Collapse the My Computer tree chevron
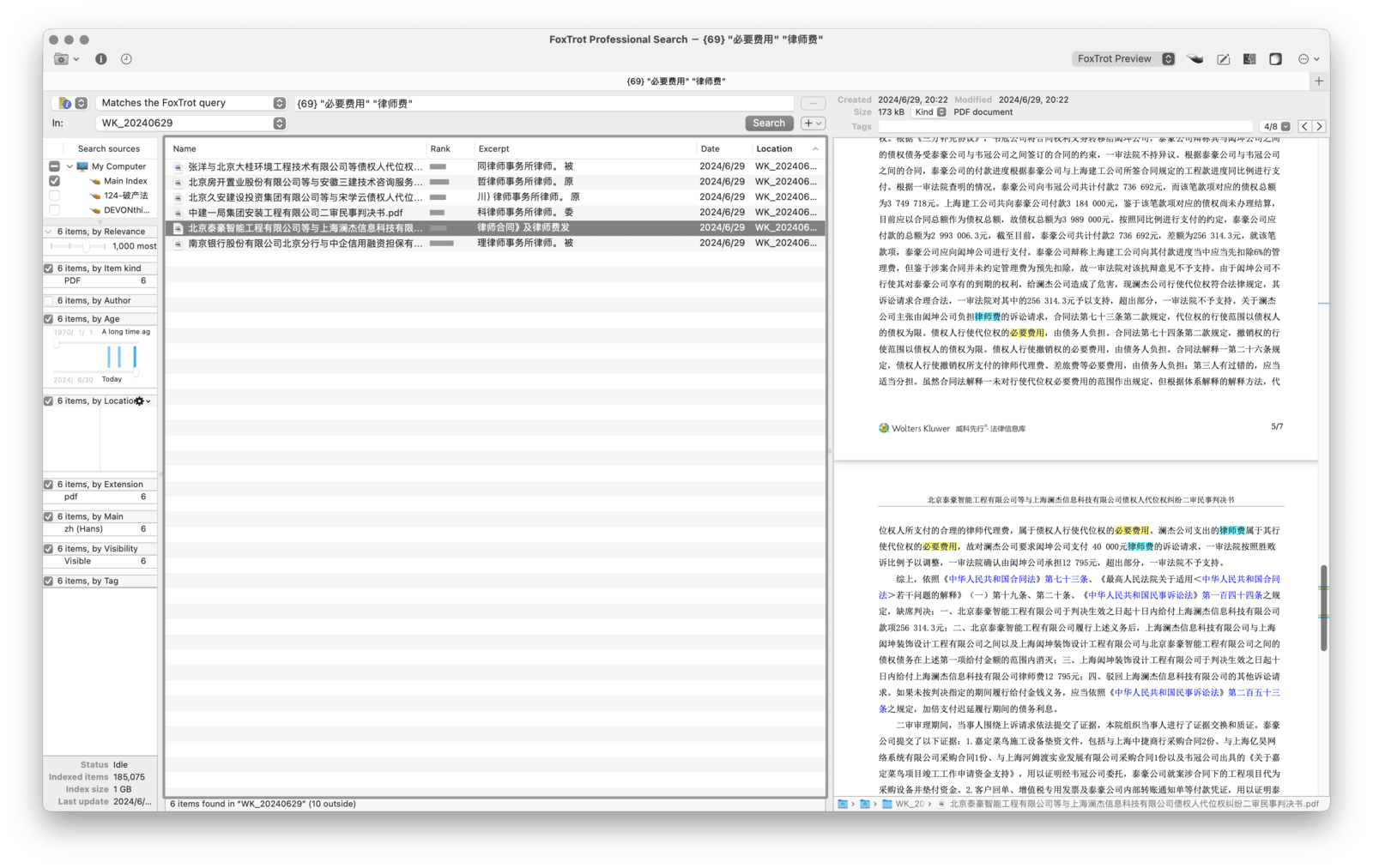The width and height of the screenshot is (1373, 868). pyautogui.click(x=70, y=166)
